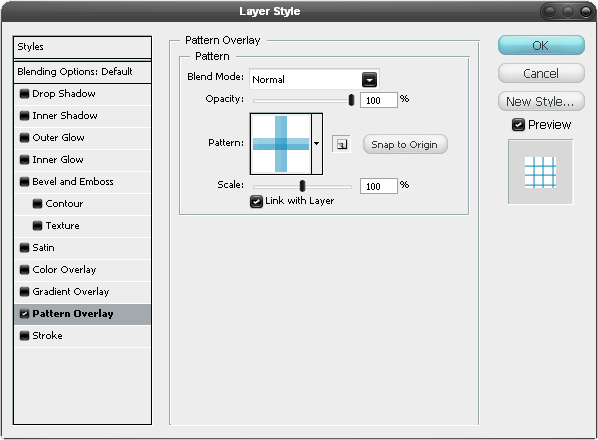Click the new preset from current pattern icon
Image resolution: width=598 pixels, height=440 pixels.
click(x=341, y=144)
